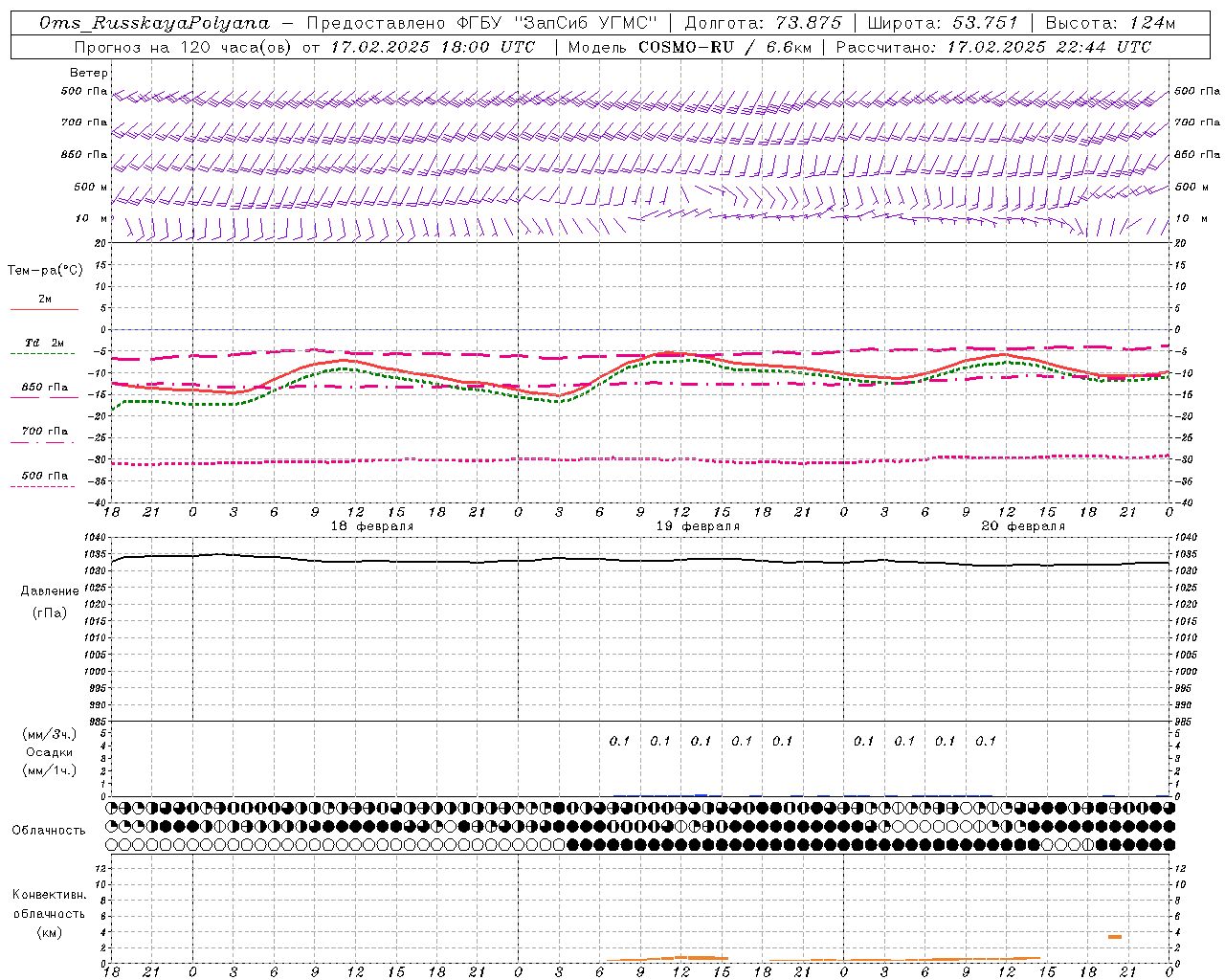Click the Тем-ра(°C) axis label
This screenshot has height=980, width=1225.
click(x=45, y=271)
